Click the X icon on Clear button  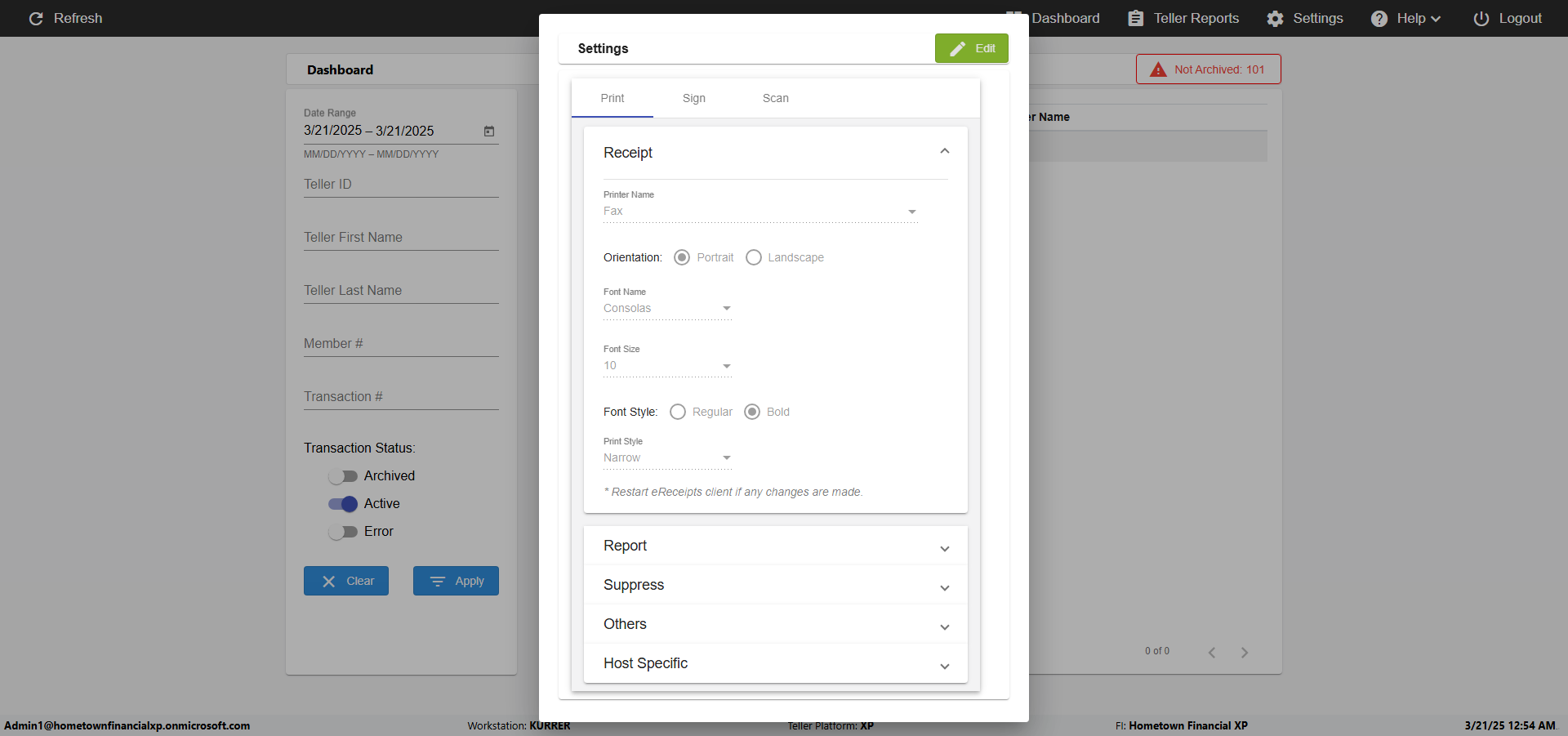(x=328, y=581)
